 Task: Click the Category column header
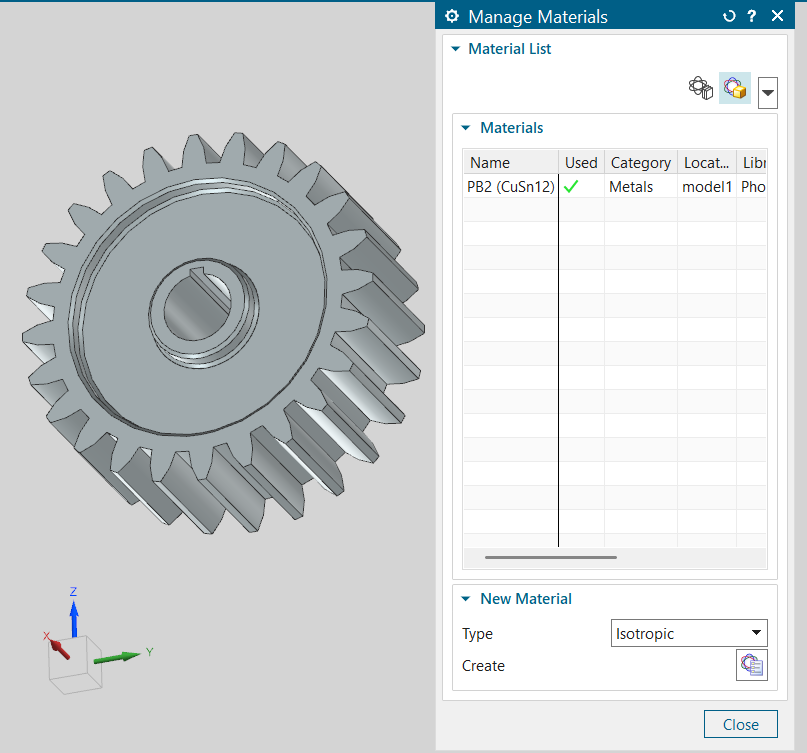(640, 163)
